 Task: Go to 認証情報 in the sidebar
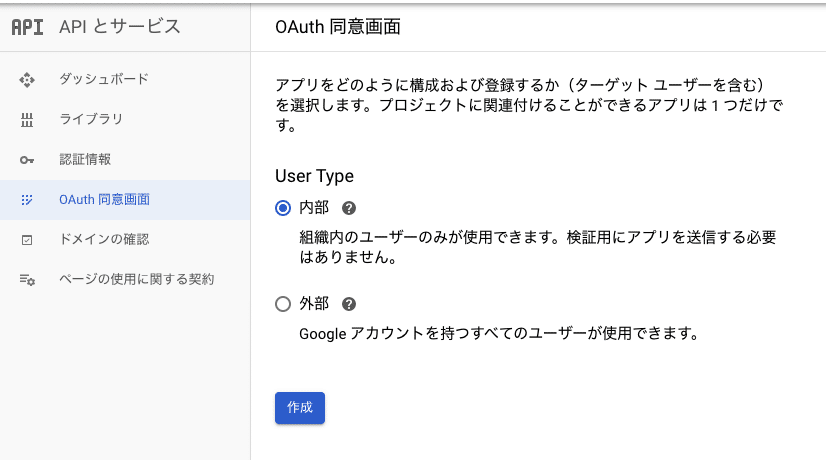click(85, 159)
